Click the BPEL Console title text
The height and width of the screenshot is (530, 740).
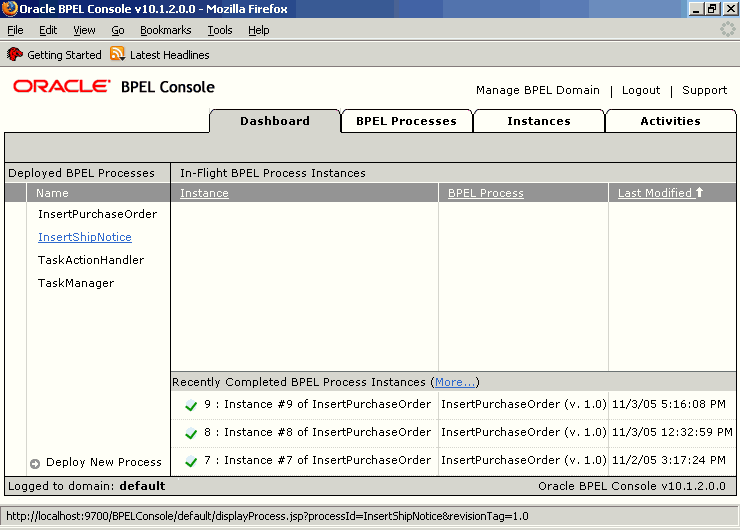click(168, 87)
